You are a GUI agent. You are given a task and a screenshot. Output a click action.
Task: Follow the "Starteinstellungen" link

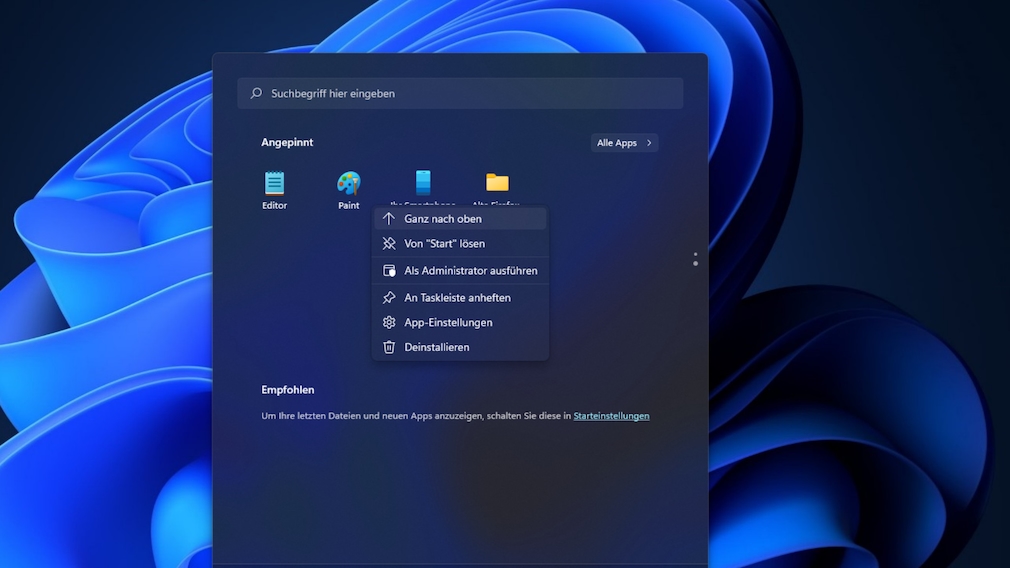tap(611, 416)
